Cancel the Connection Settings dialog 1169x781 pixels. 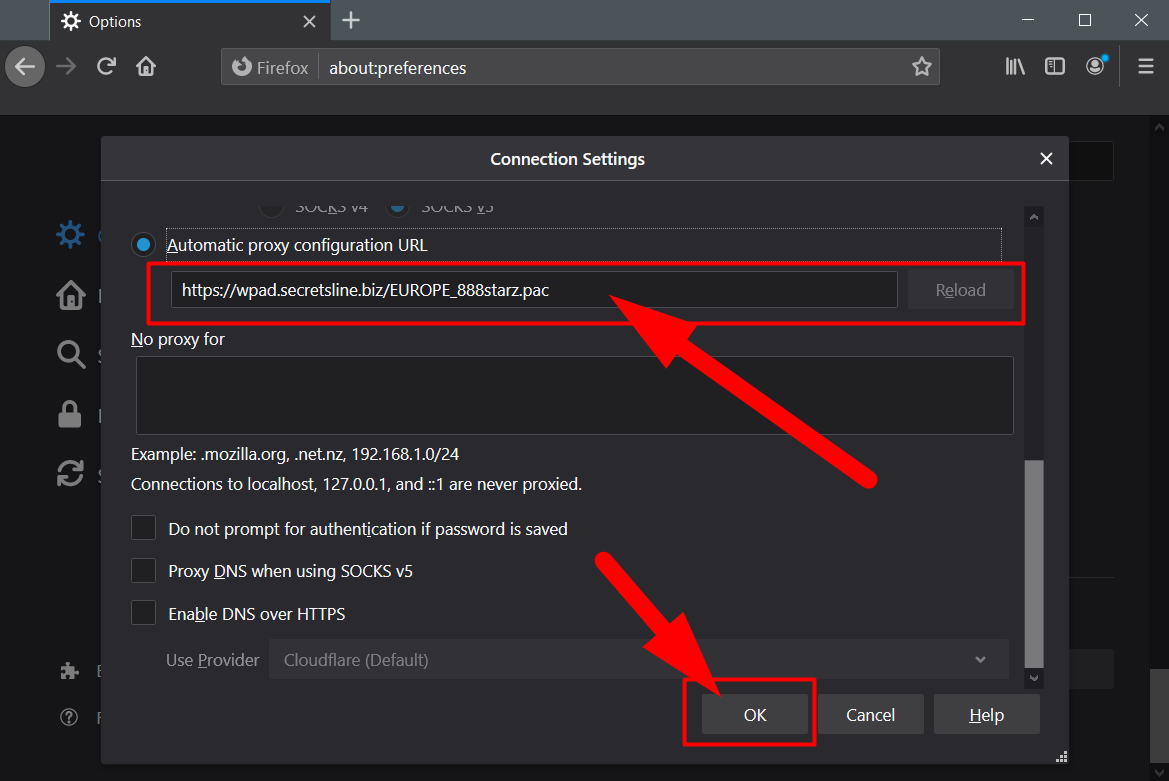870,715
